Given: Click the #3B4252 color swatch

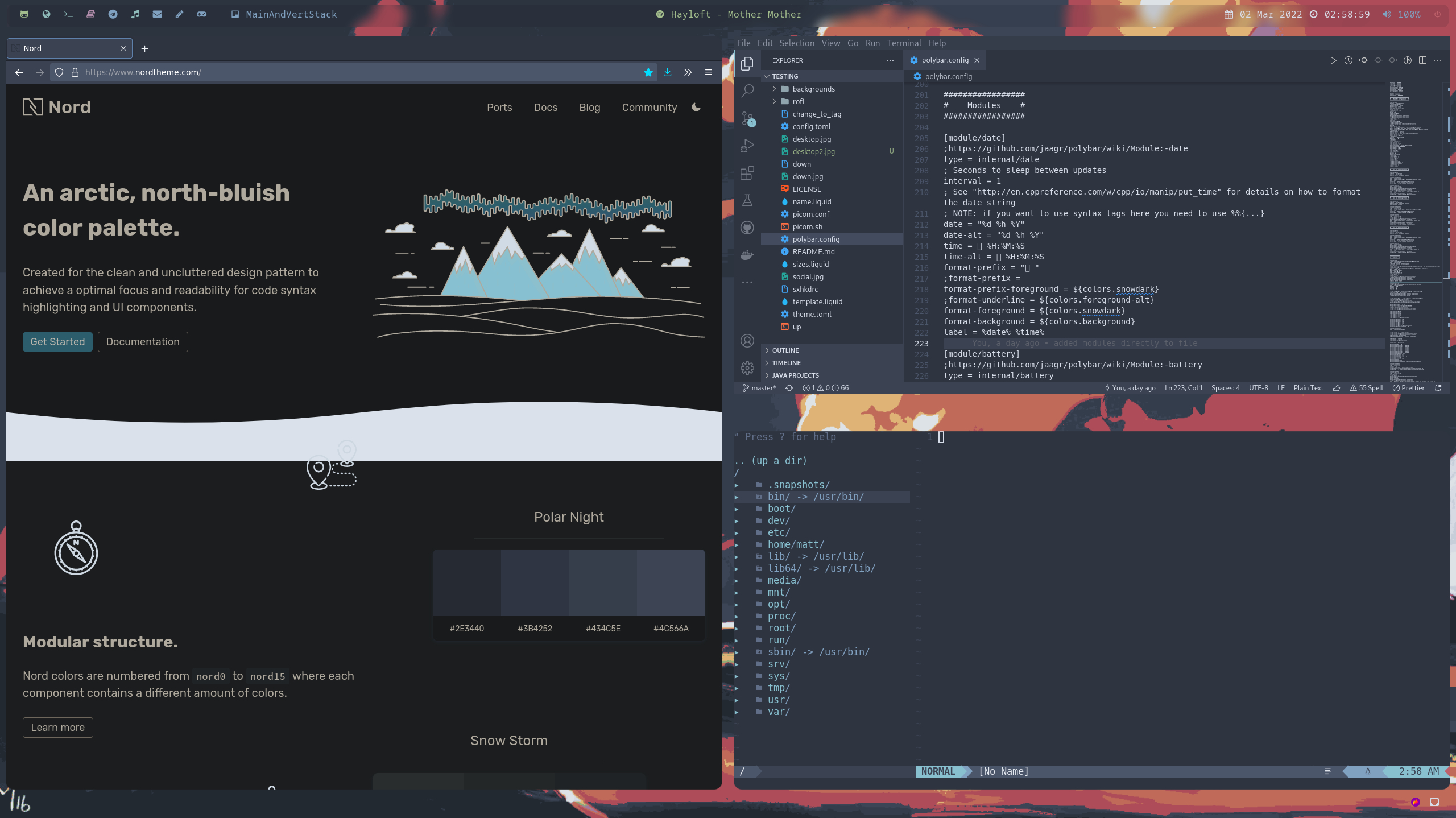Looking at the screenshot, I should pos(535,582).
